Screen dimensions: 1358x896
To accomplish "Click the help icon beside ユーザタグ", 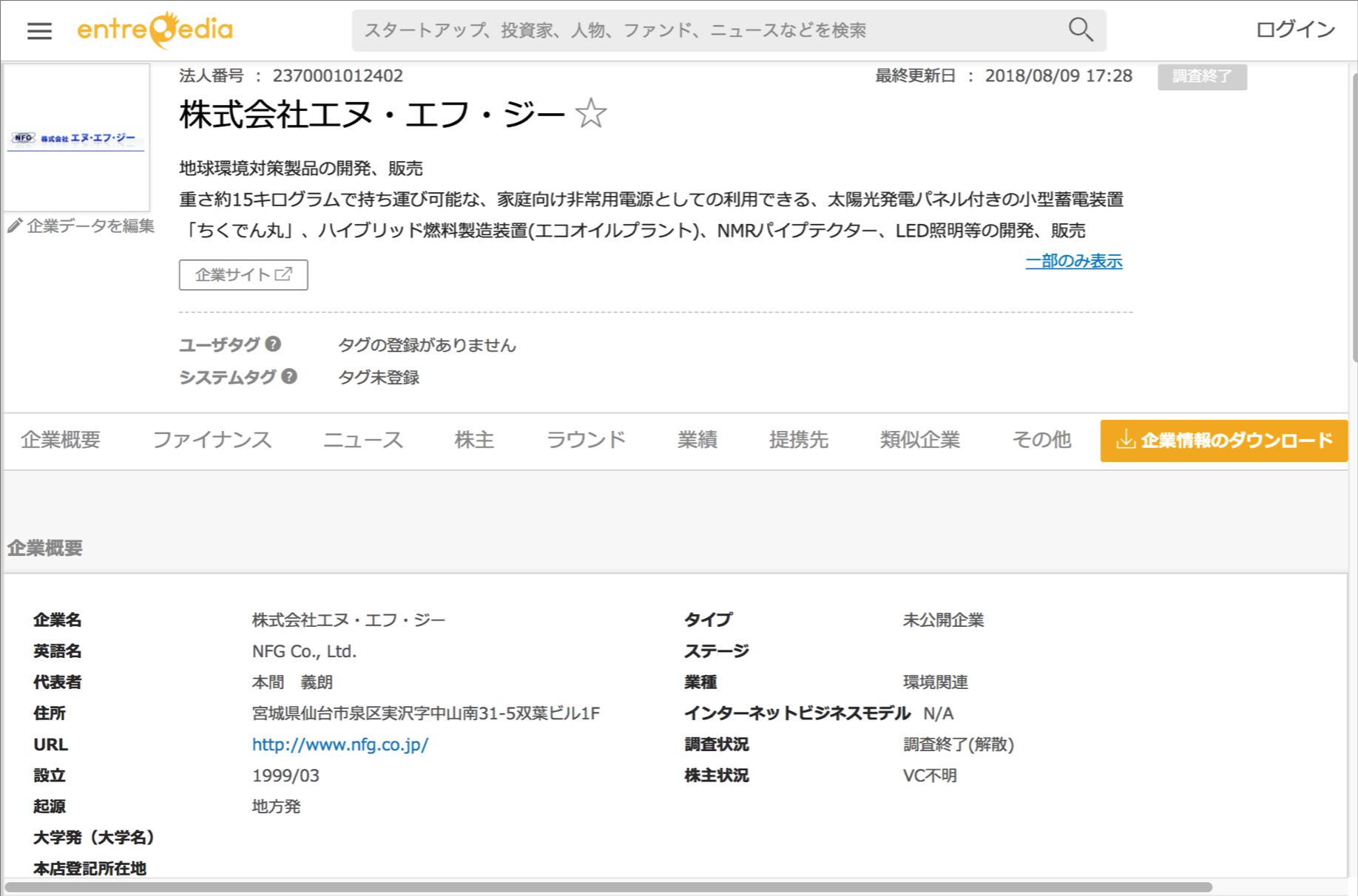I will pos(273,344).
